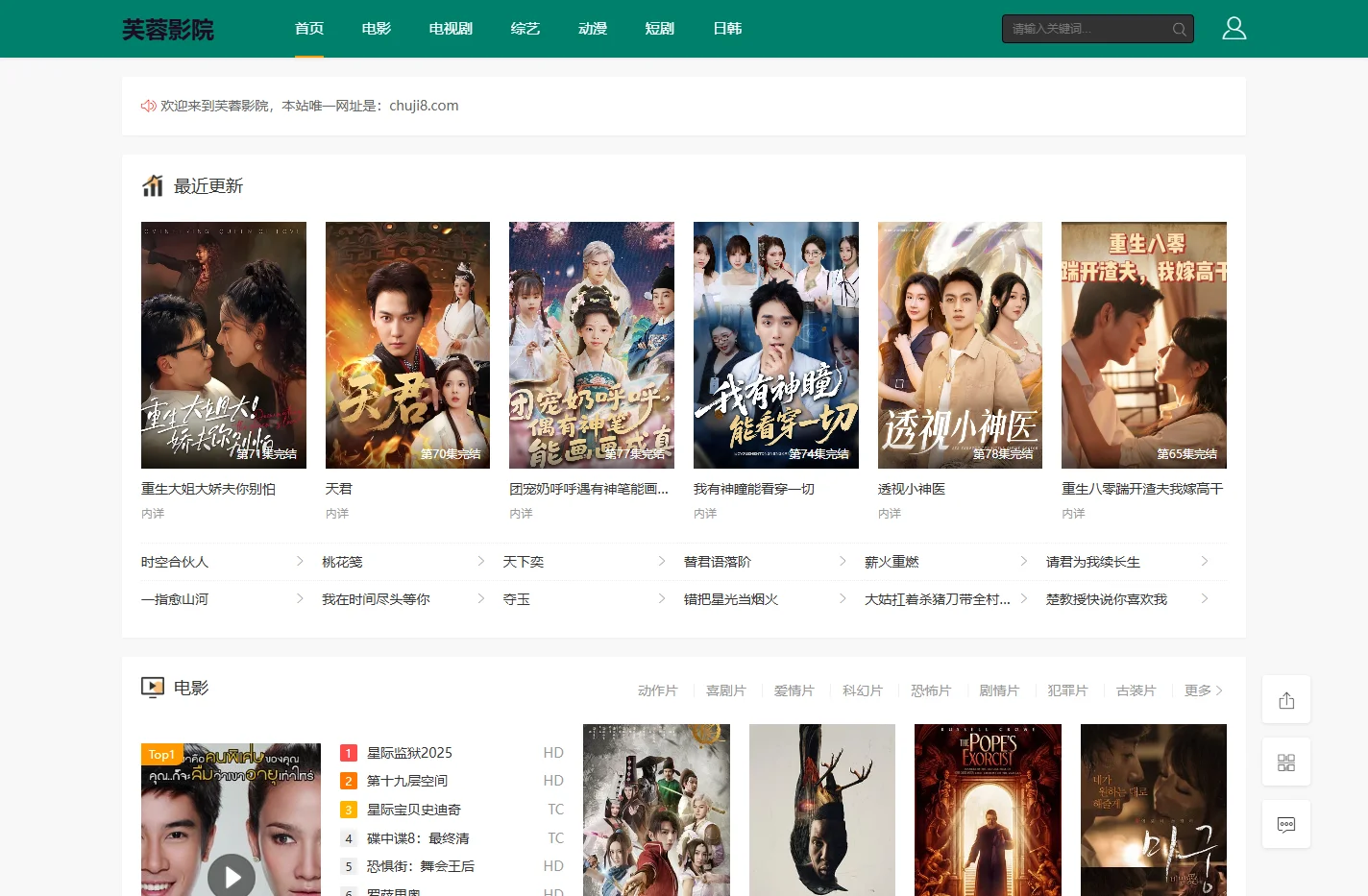Expand arrow beside 桃花笺
Screen dimensions: 1368x896
pyautogui.click(x=480, y=561)
